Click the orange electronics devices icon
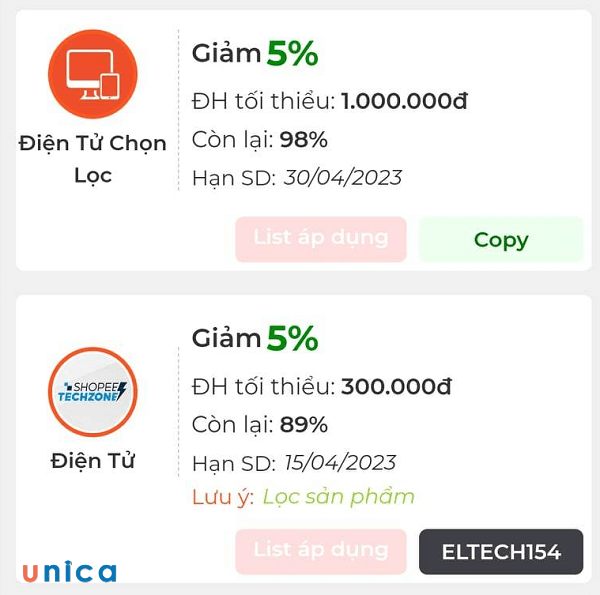 coord(93,74)
